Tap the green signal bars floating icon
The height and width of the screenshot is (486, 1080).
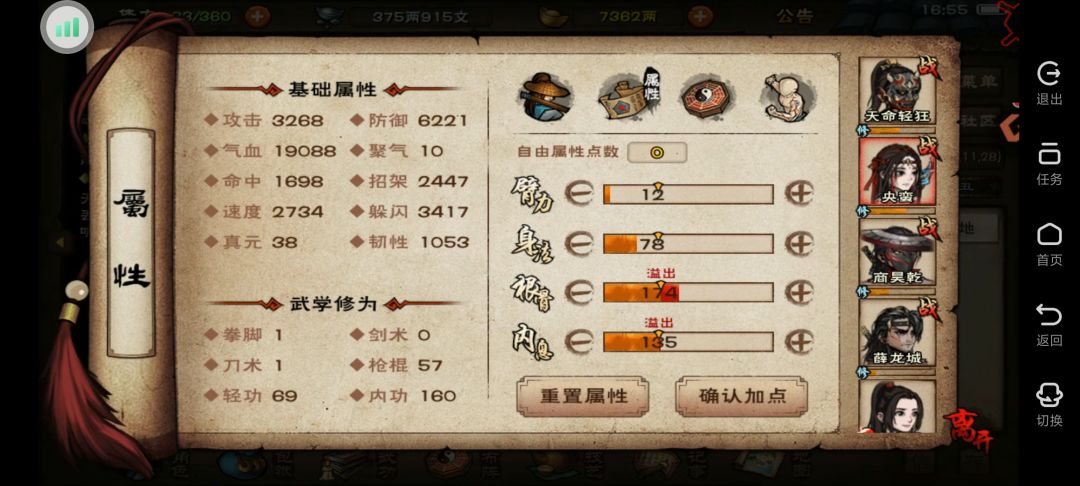pos(67,28)
